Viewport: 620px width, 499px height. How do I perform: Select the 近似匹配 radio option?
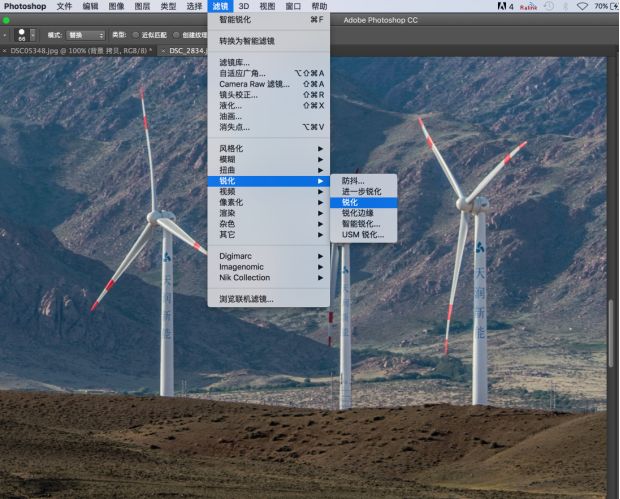136,35
